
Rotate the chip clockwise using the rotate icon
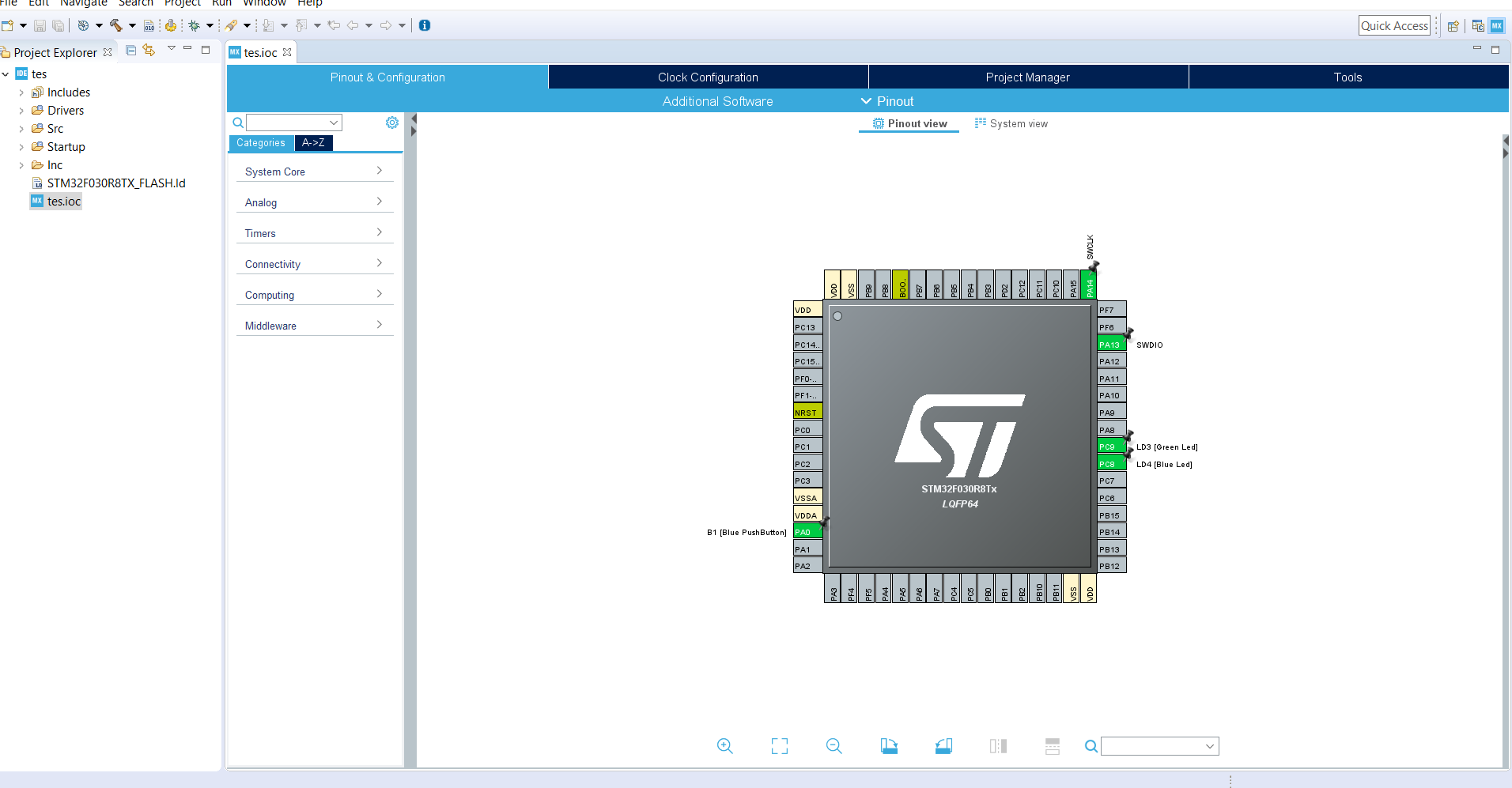click(x=889, y=745)
